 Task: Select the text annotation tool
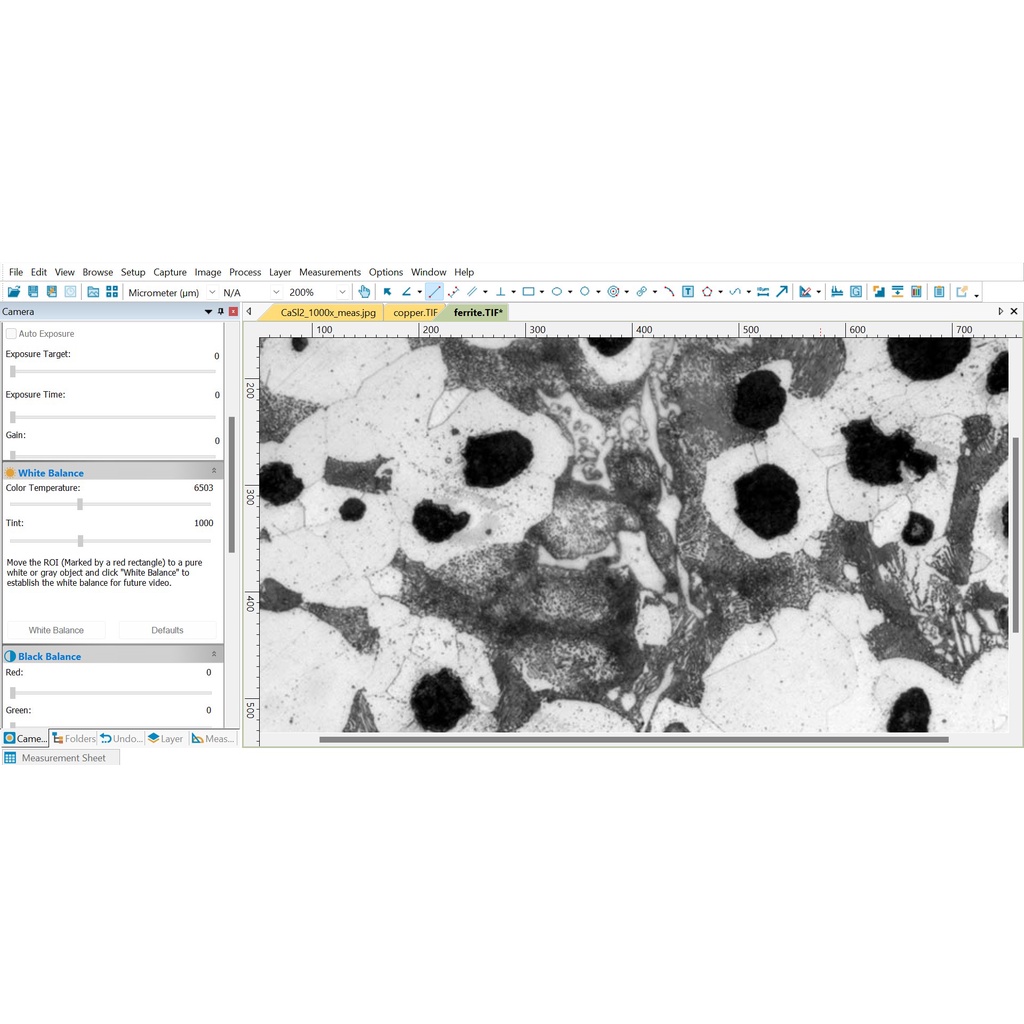(x=688, y=292)
